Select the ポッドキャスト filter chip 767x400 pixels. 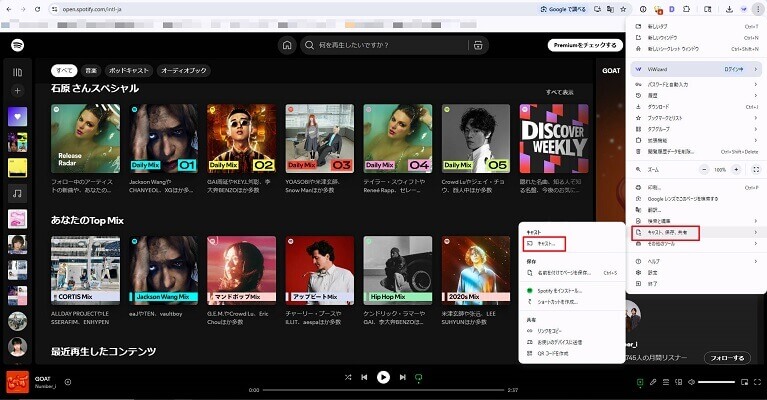point(129,70)
